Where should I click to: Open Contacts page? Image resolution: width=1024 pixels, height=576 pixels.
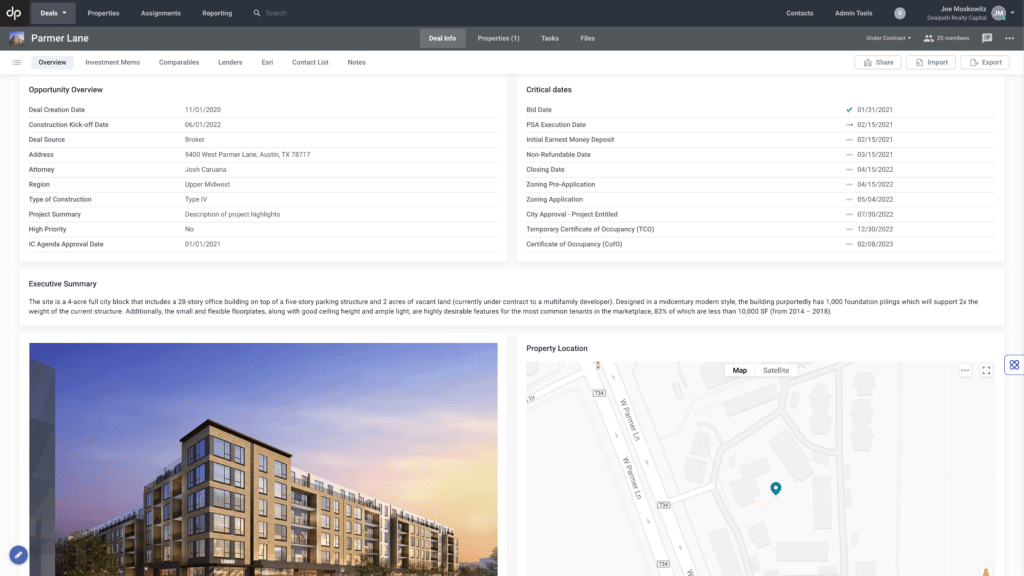799,13
